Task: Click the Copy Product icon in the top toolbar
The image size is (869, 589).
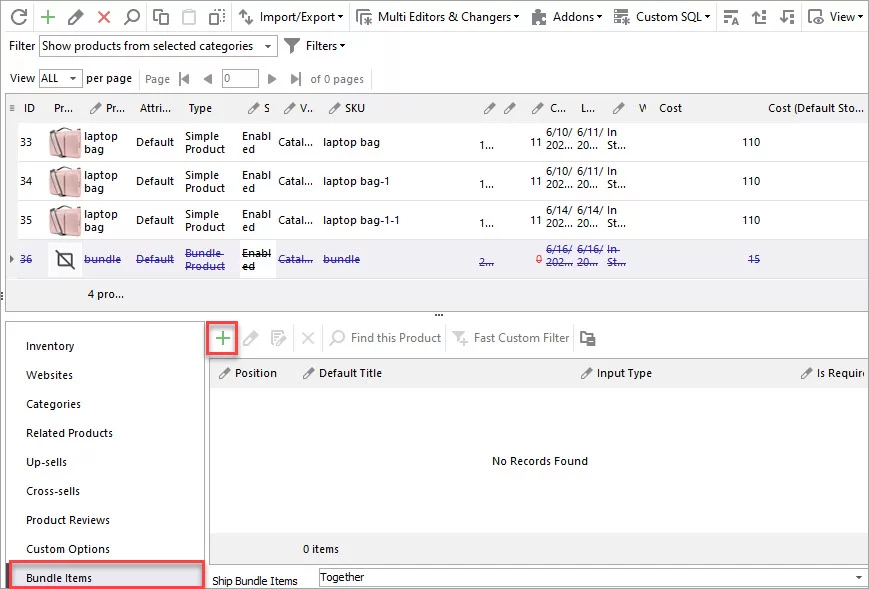Action: pyautogui.click(x=161, y=17)
